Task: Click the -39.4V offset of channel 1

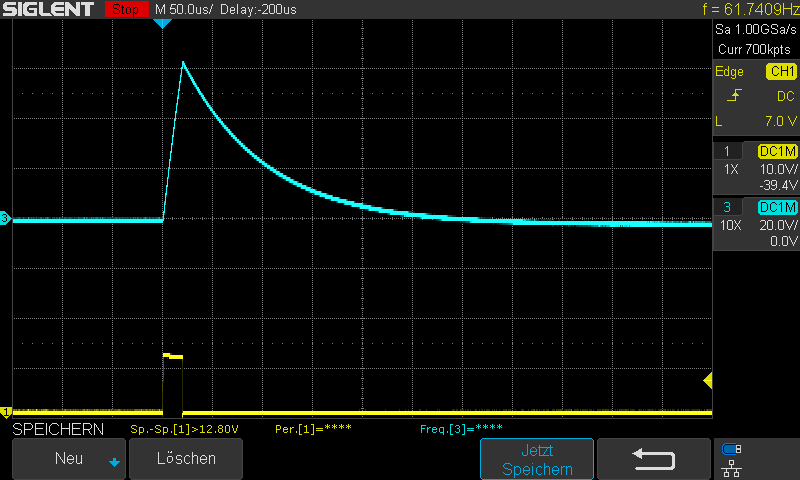Action: pos(778,185)
